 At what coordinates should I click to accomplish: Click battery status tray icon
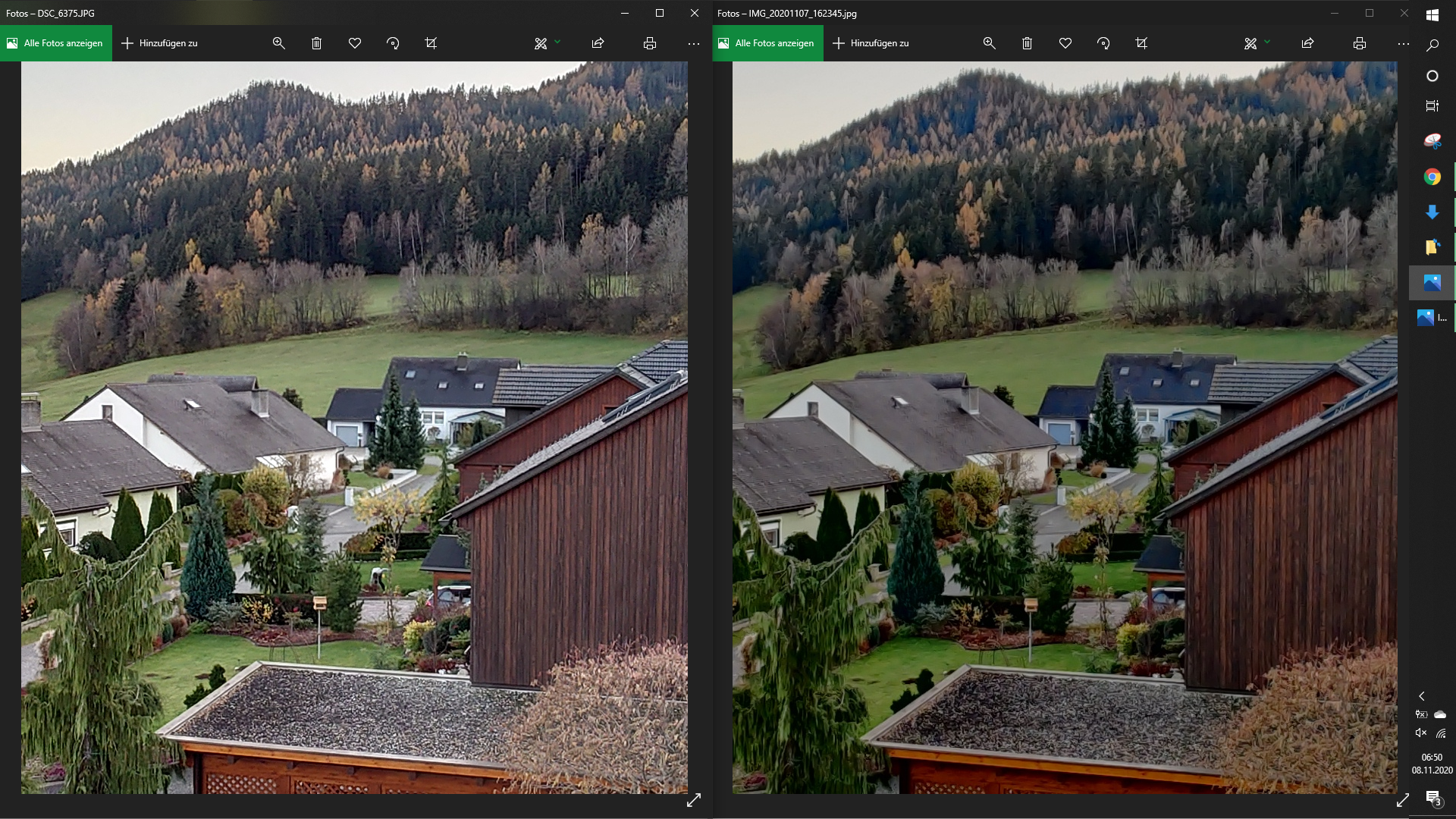tap(1421, 714)
